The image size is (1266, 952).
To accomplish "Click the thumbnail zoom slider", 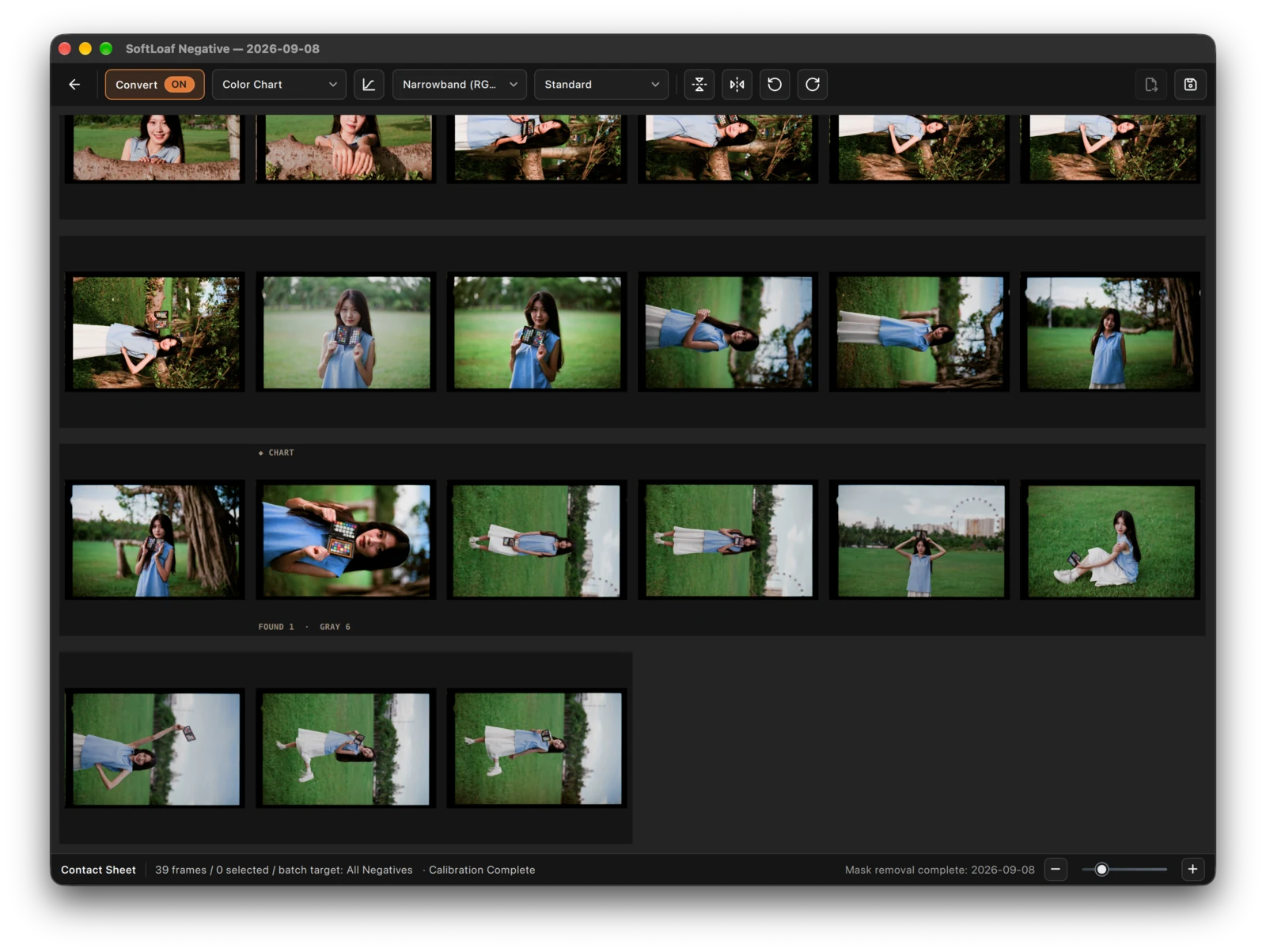I will tap(1124, 869).
